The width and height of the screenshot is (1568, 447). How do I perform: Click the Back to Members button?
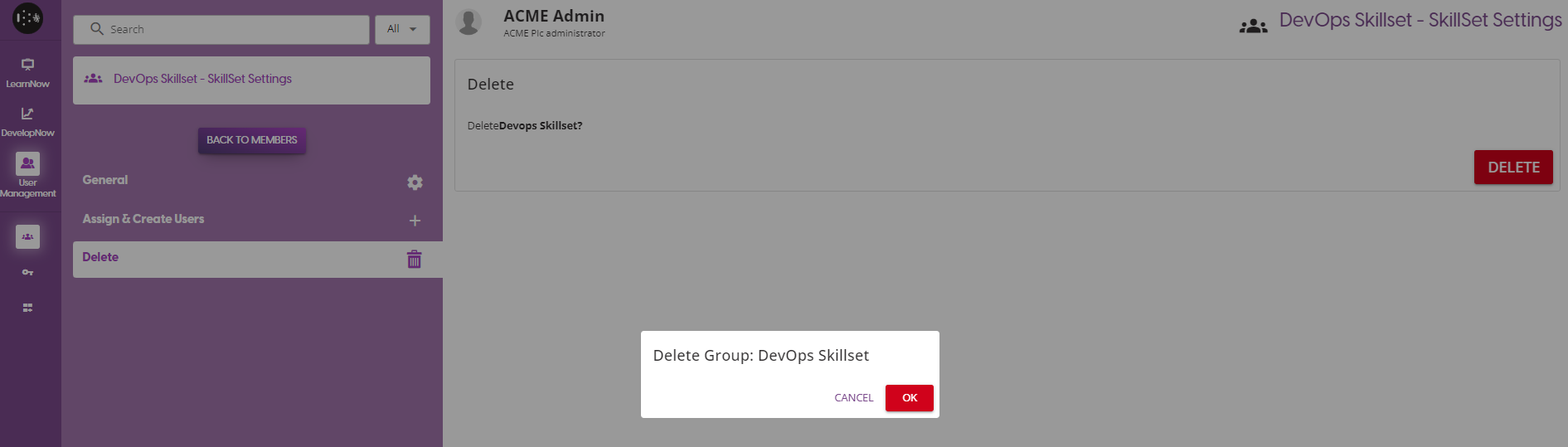[x=251, y=140]
